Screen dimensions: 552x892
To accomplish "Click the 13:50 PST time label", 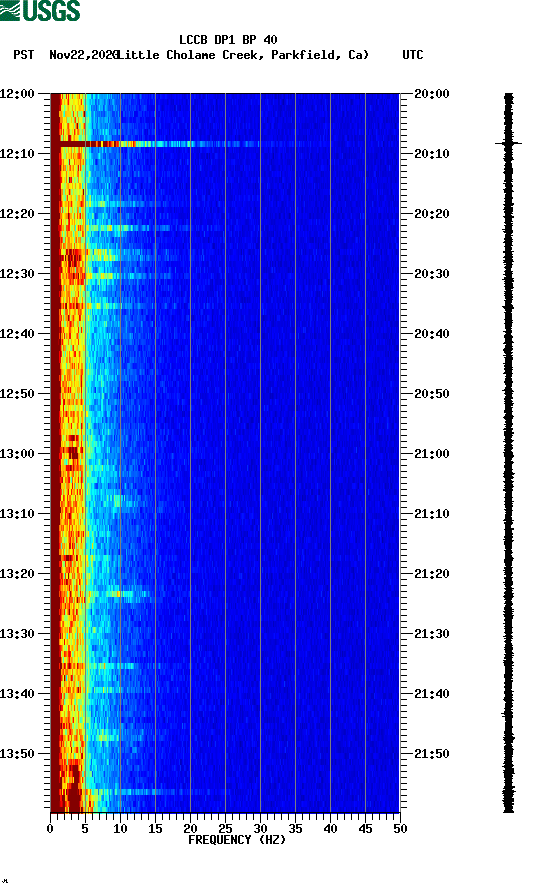I will (x=17, y=754).
